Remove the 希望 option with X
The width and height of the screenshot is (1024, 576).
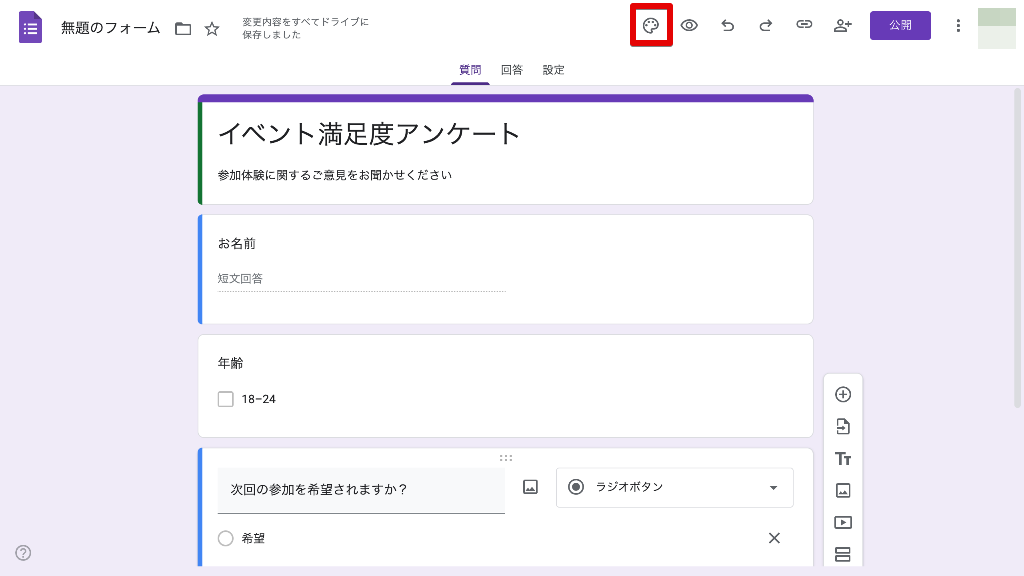774,538
